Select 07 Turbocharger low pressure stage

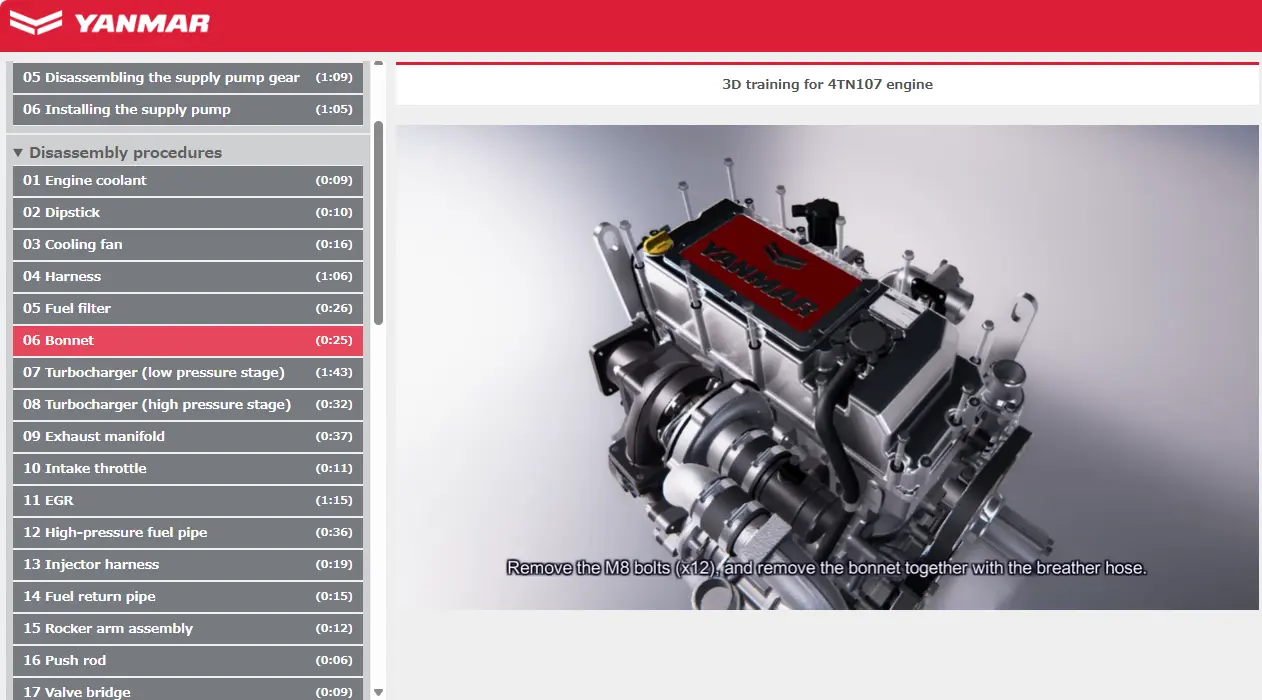coord(186,372)
